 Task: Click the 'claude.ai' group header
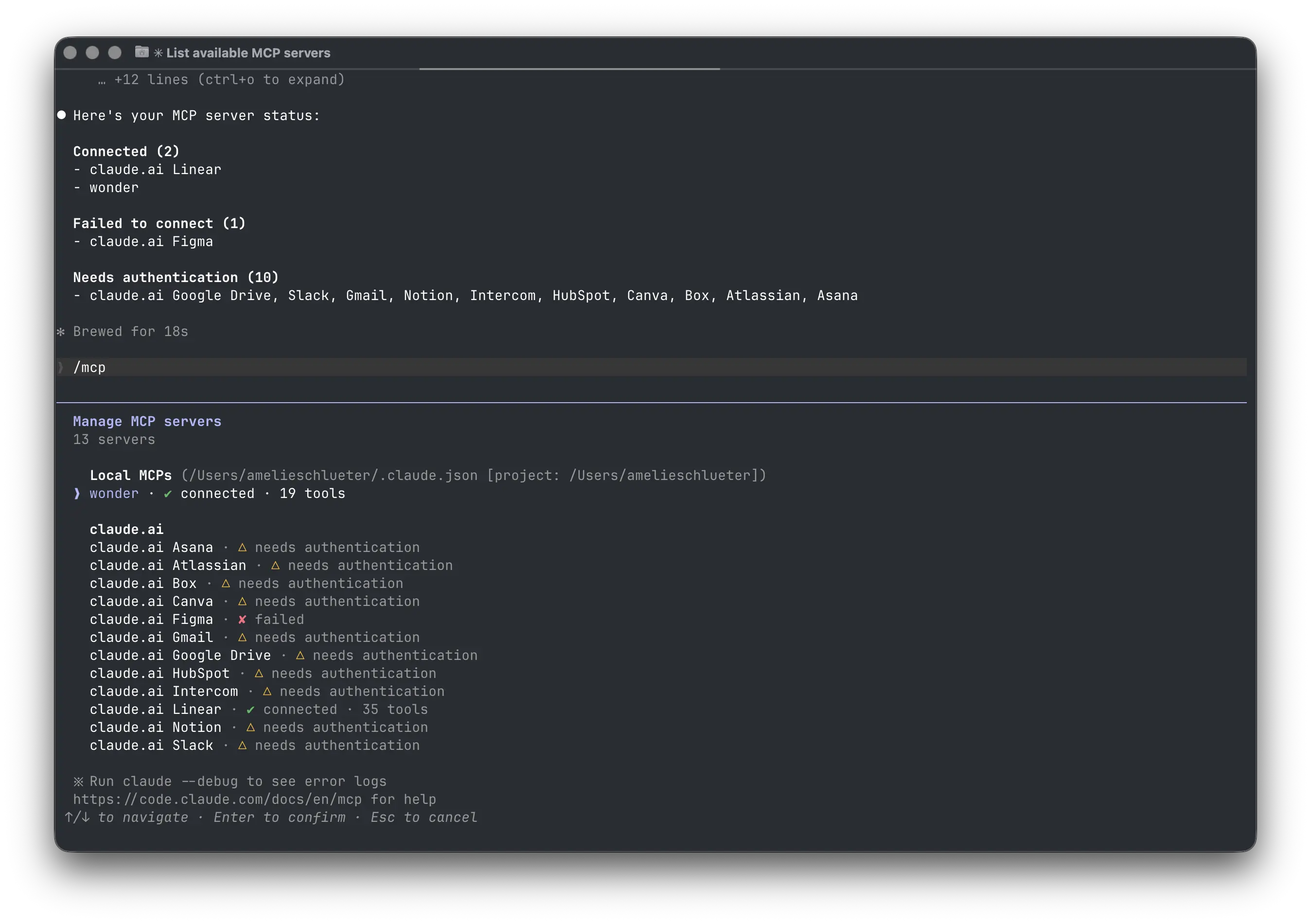pos(127,530)
